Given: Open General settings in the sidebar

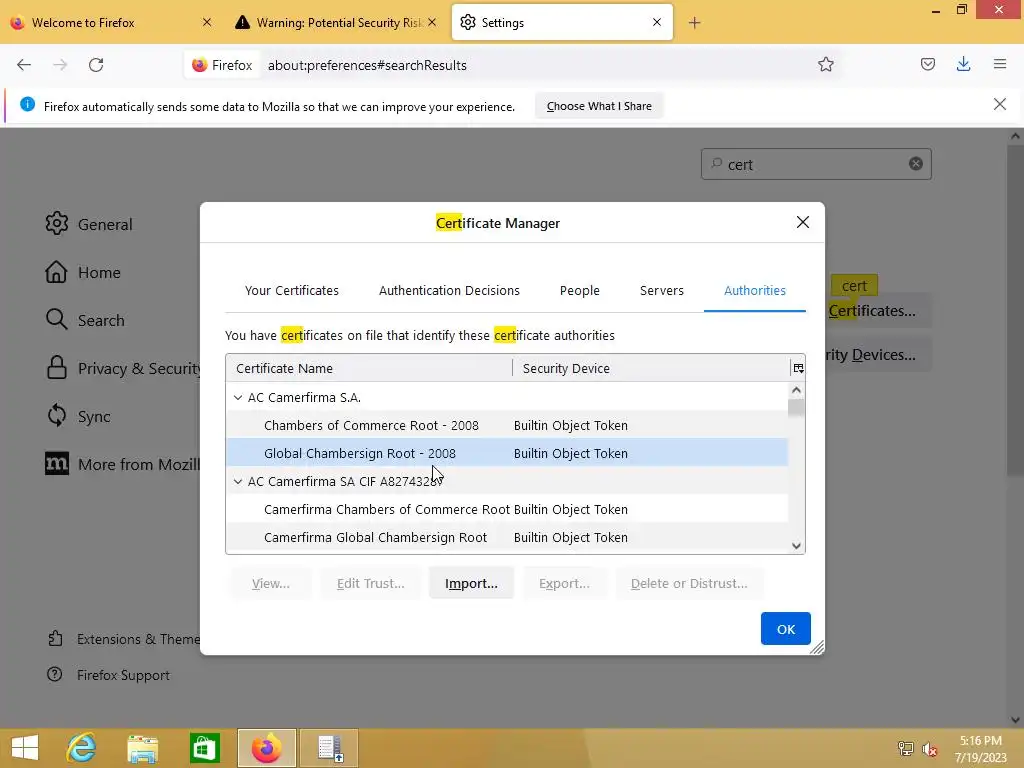Looking at the screenshot, I should click(89, 224).
